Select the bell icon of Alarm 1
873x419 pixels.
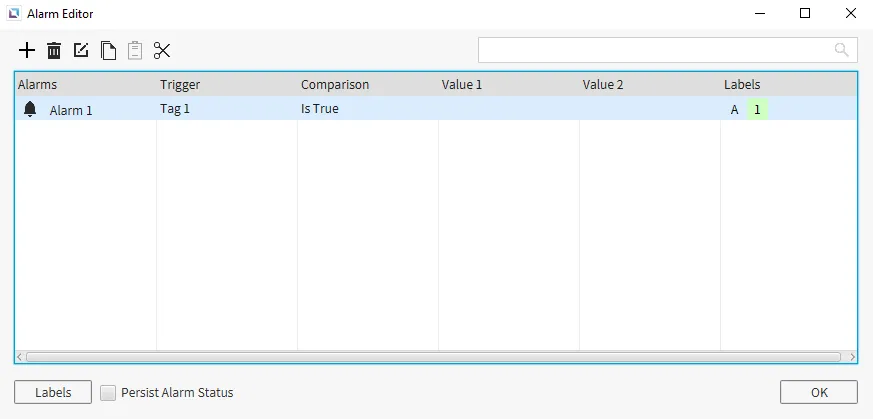pyautogui.click(x=30, y=109)
